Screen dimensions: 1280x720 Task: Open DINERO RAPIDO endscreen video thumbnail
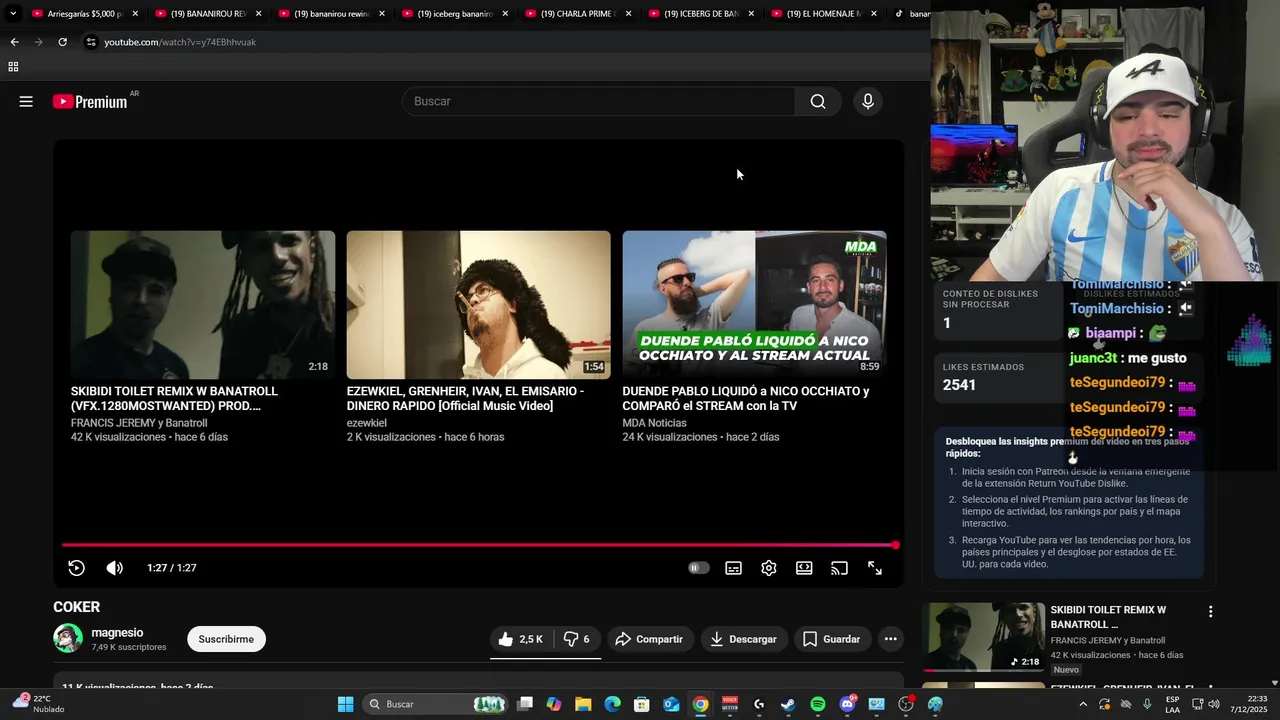coord(478,305)
